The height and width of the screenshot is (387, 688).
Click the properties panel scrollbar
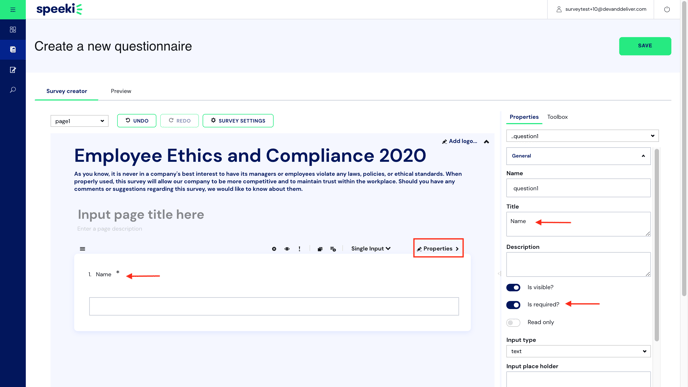click(x=656, y=245)
